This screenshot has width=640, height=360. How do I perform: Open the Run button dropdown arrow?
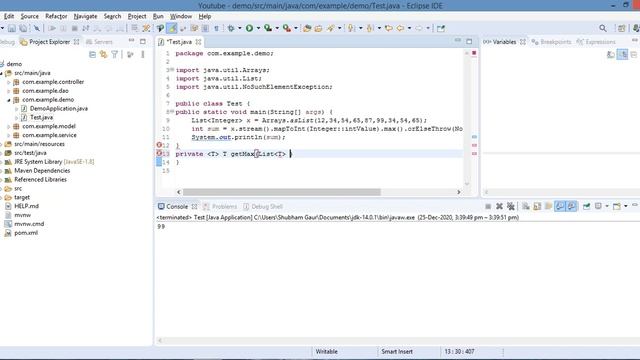click(x=258, y=28)
